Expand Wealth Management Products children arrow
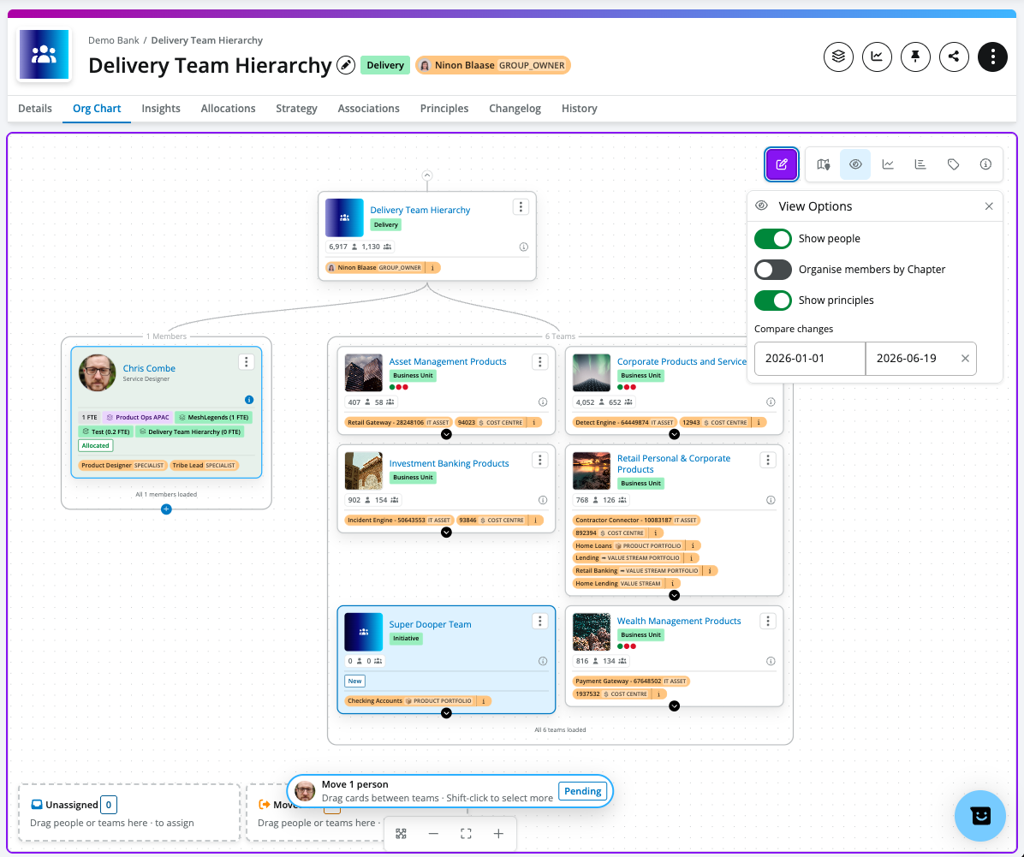The width and height of the screenshot is (1024, 857). pos(674,706)
